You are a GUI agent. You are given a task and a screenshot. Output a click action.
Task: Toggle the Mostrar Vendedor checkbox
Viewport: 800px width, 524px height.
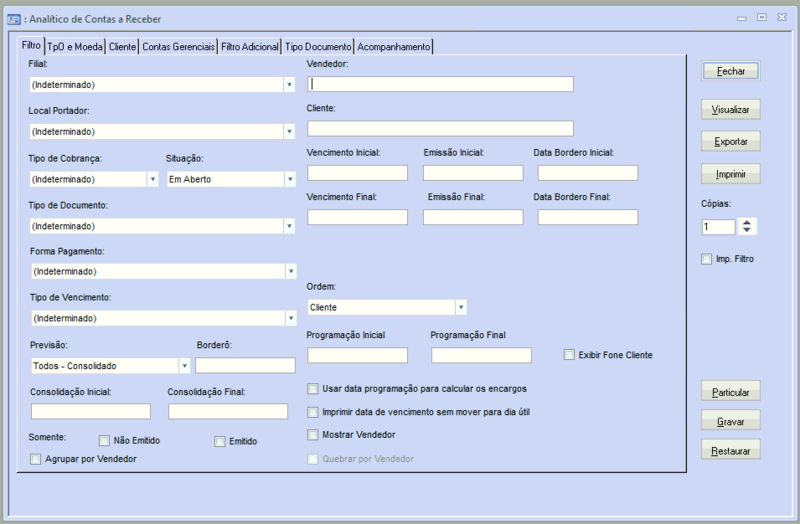(312, 435)
